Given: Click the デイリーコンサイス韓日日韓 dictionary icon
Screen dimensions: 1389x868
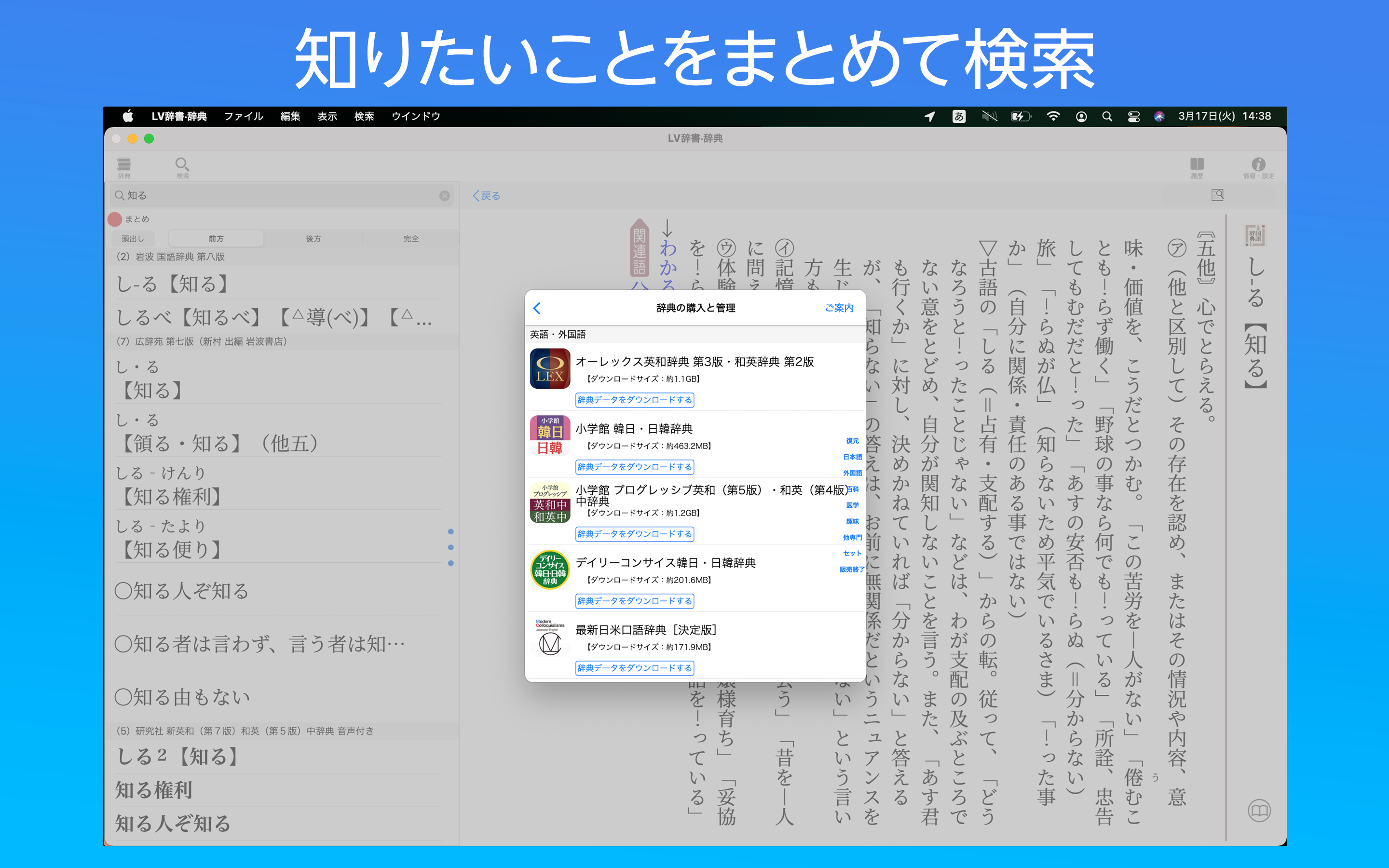Looking at the screenshot, I should point(550,570).
